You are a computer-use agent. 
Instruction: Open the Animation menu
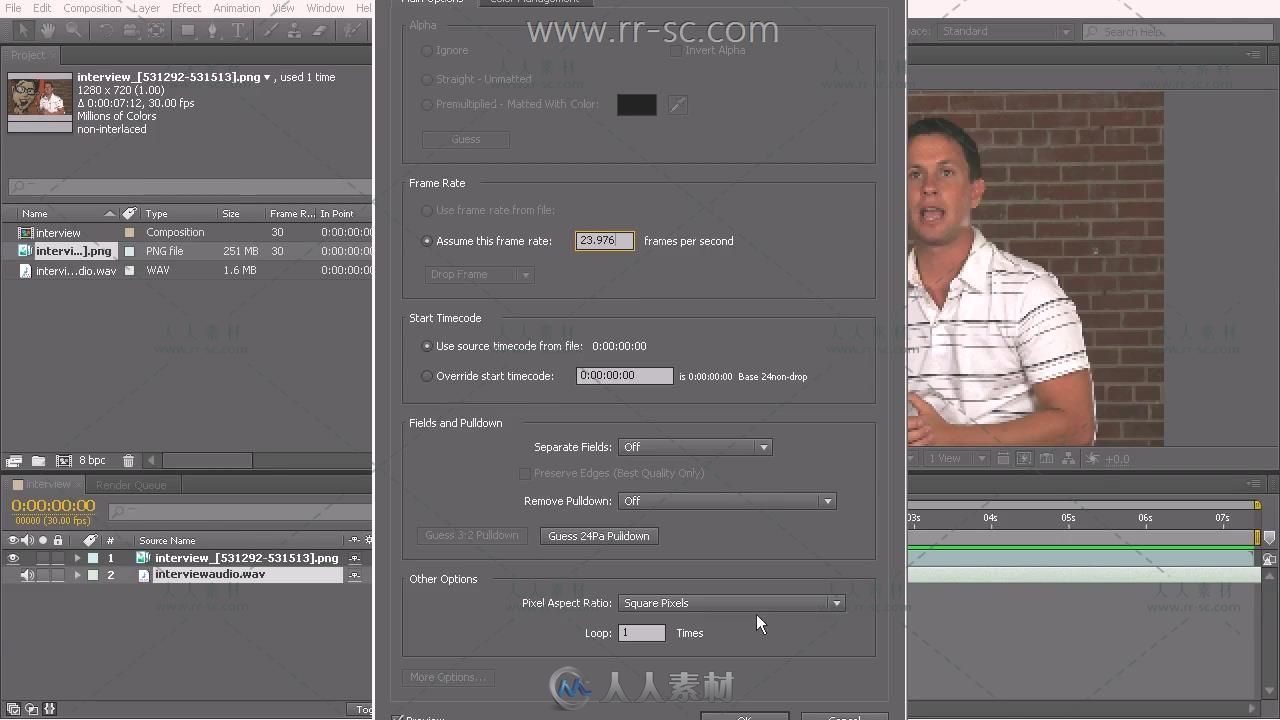pos(236,8)
